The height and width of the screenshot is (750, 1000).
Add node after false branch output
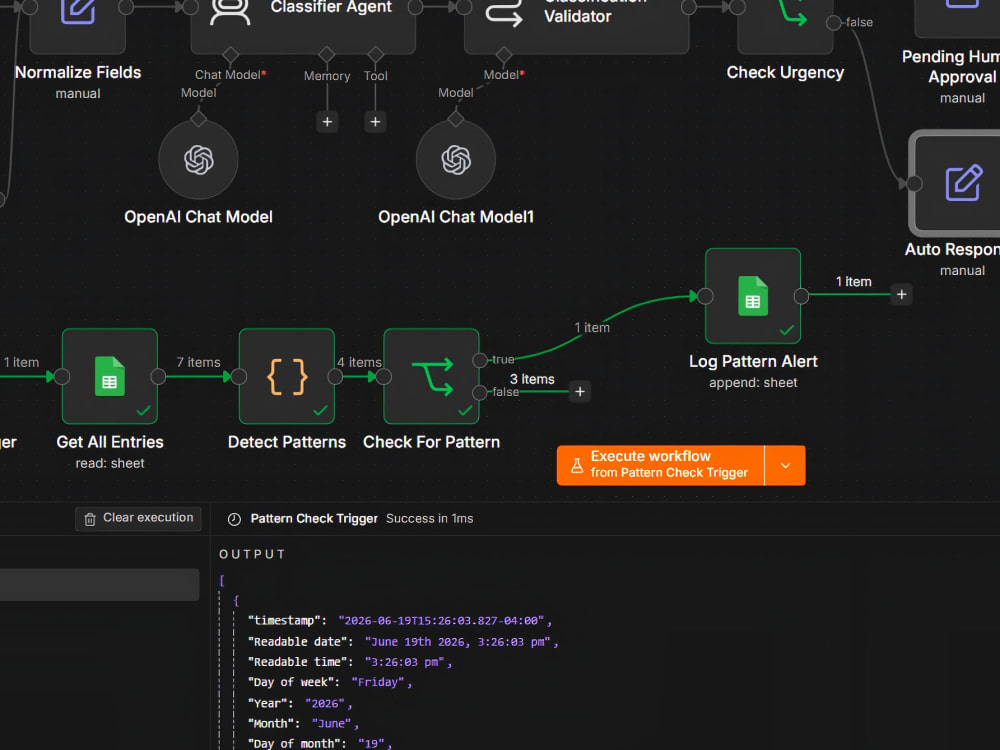click(580, 392)
